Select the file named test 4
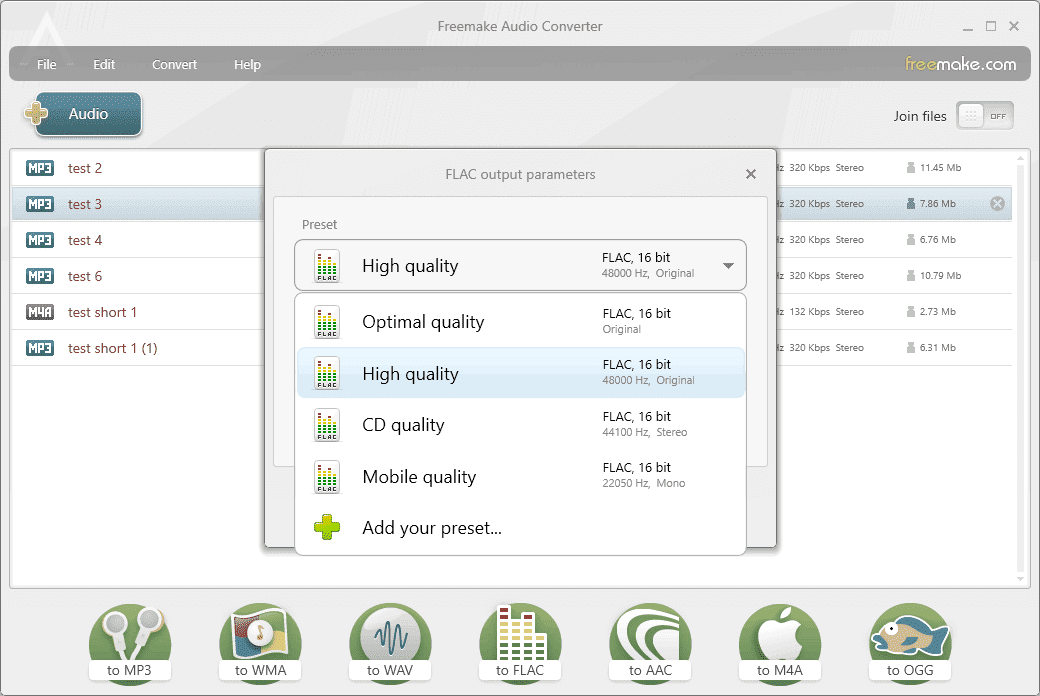Image resolution: width=1040 pixels, height=696 pixels. [x=85, y=240]
